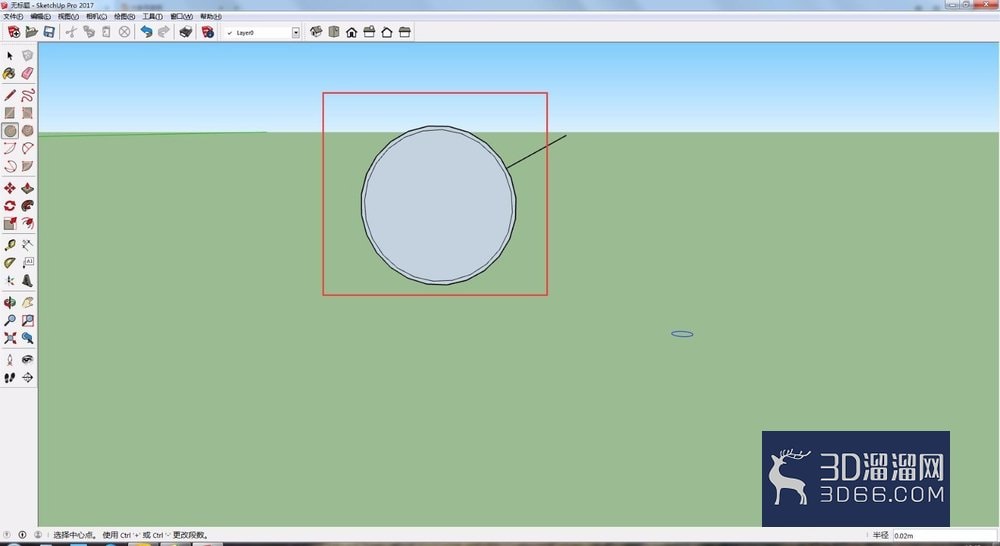Select the 2 Point Arc tool

click(x=27, y=149)
